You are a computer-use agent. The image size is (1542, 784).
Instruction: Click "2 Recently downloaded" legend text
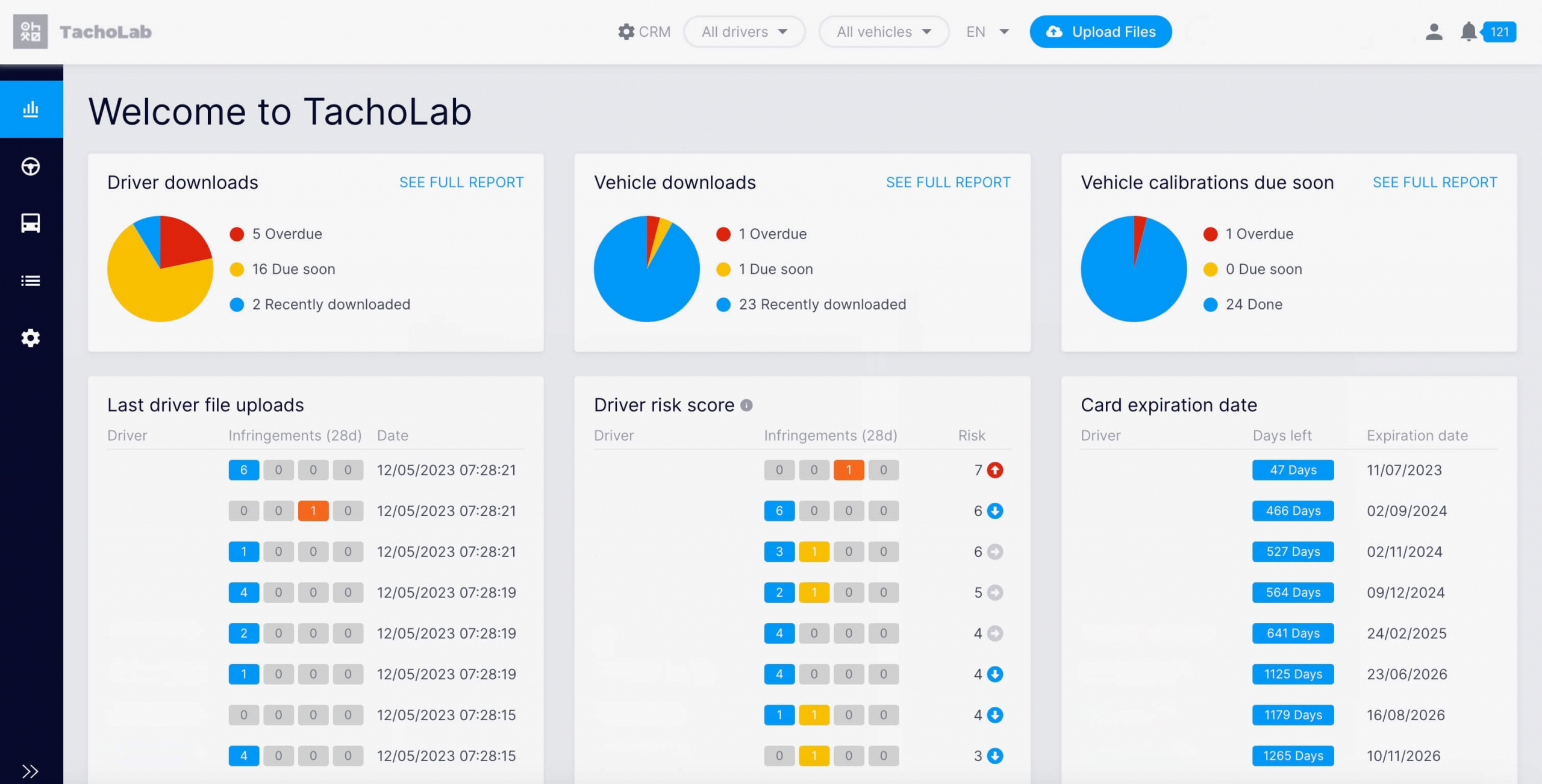coord(331,304)
